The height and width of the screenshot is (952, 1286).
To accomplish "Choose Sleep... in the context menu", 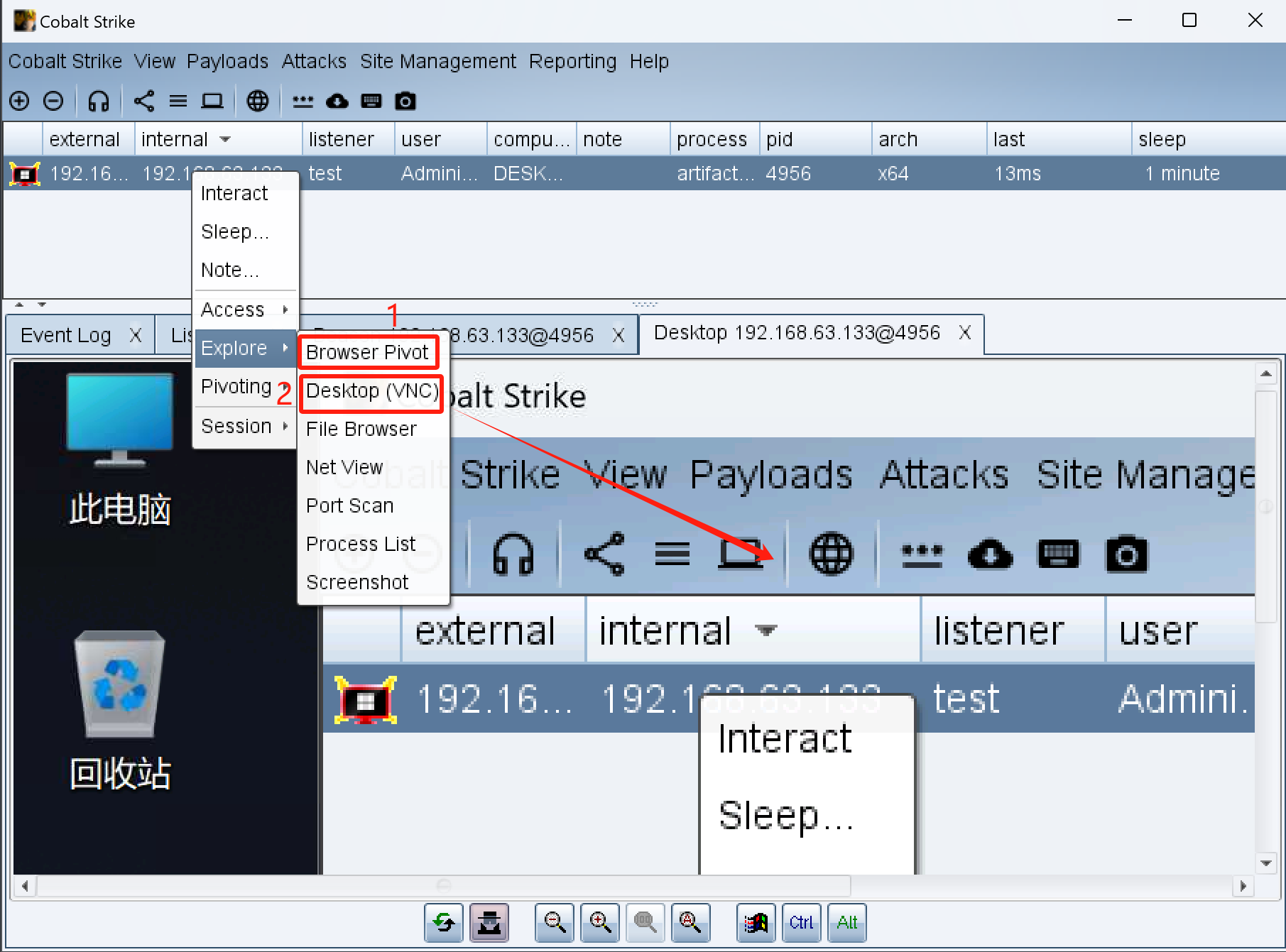I will point(246,231).
